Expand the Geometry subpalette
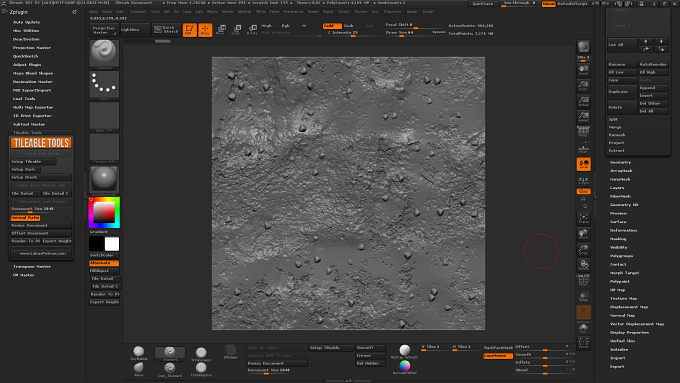The width and height of the screenshot is (680, 383). tap(621, 162)
